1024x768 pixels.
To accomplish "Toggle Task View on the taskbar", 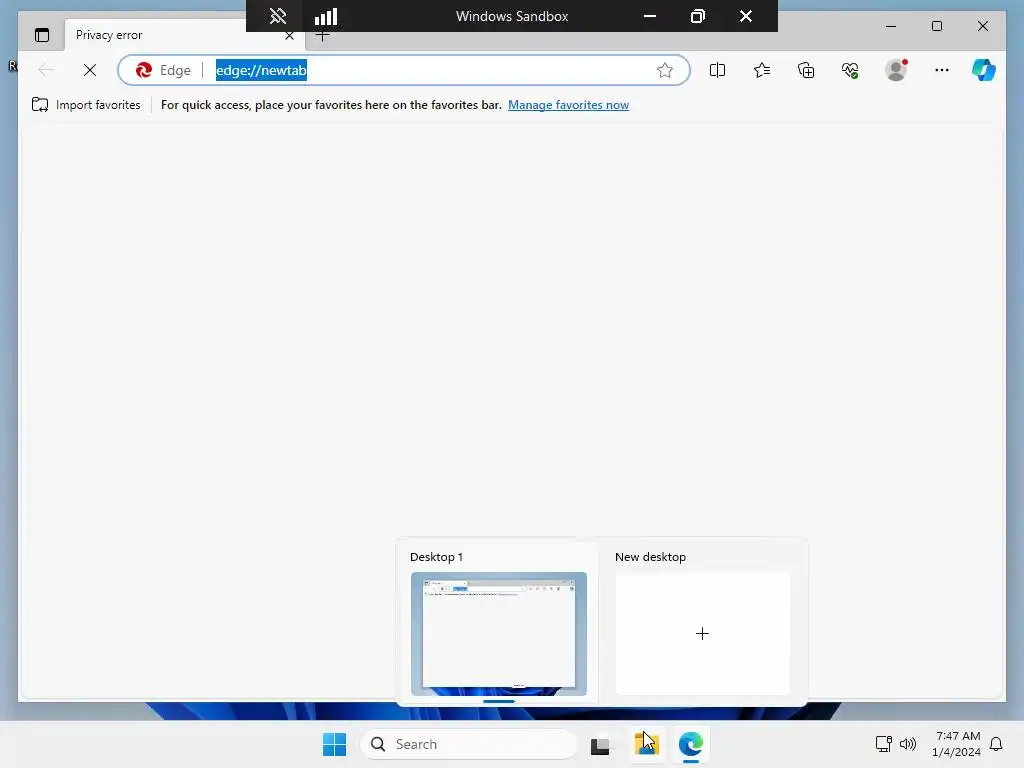I will [600, 744].
